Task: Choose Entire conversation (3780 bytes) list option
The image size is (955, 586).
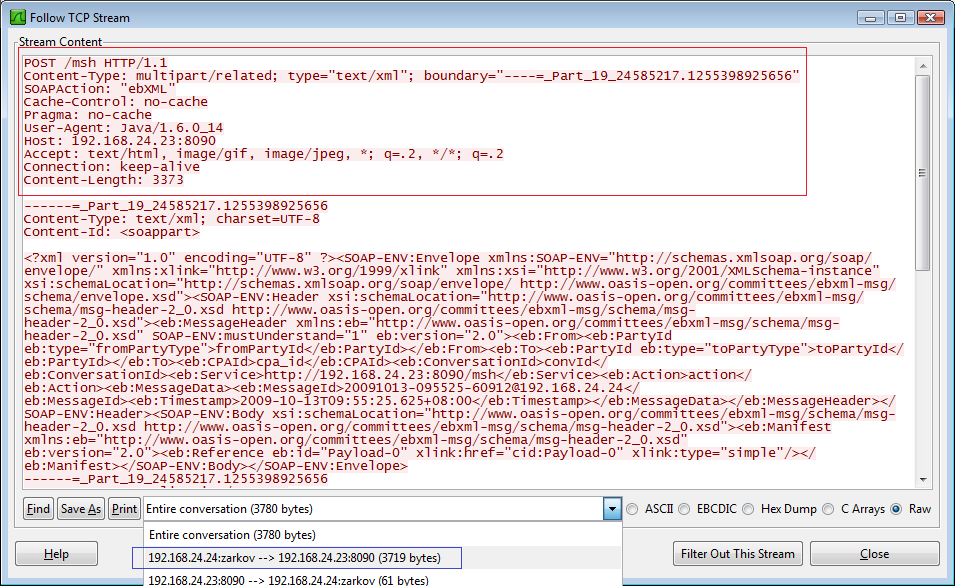Action: (231, 535)
